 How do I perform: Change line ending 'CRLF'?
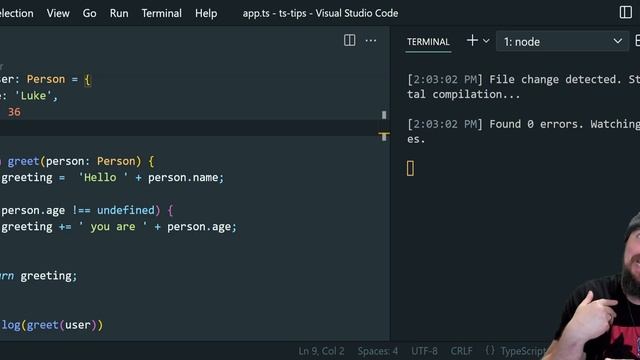(x=461, y=351)
